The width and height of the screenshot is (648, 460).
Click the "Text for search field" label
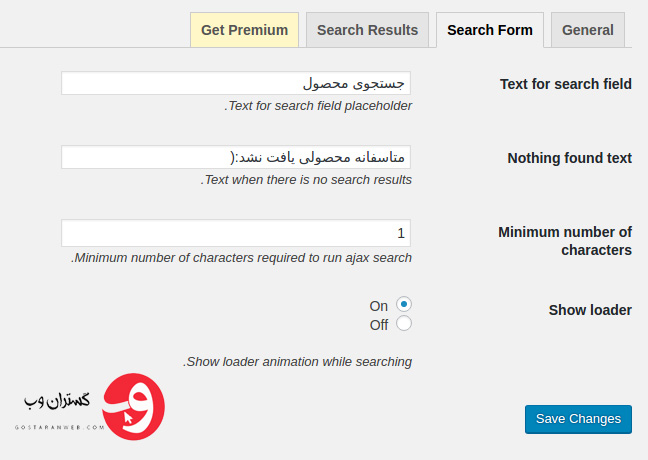[566, 84]
